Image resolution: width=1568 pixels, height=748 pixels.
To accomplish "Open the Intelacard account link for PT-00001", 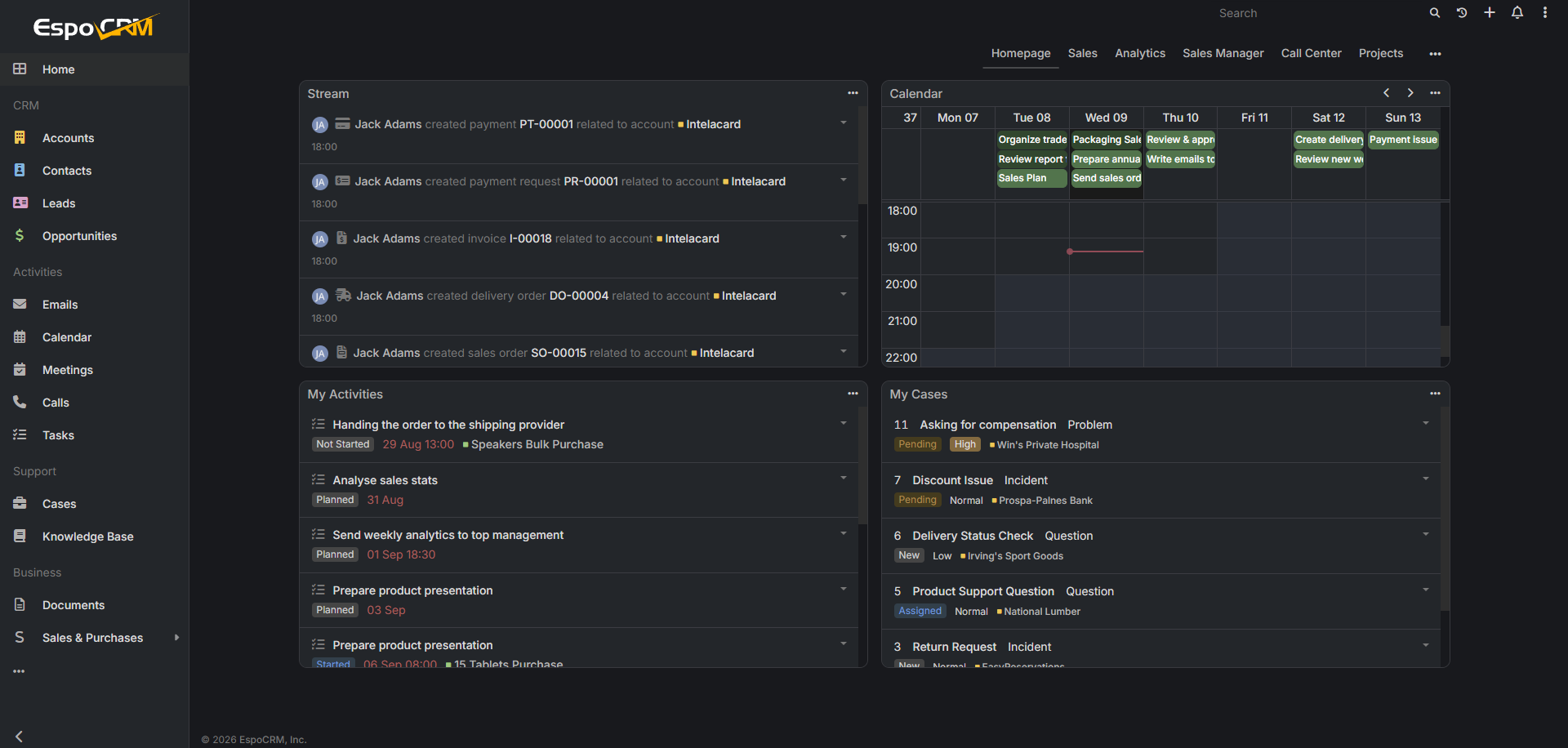I will pos(713,124).
